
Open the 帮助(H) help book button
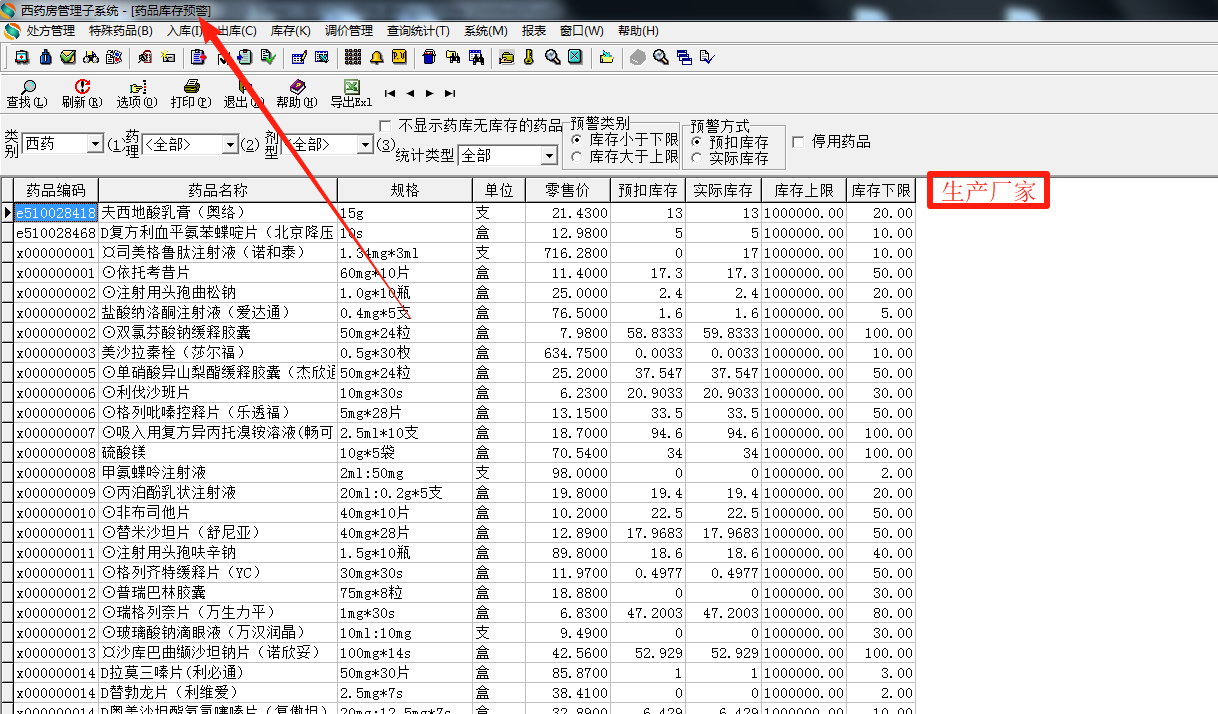pyautogui.click(x=297, y=94)
